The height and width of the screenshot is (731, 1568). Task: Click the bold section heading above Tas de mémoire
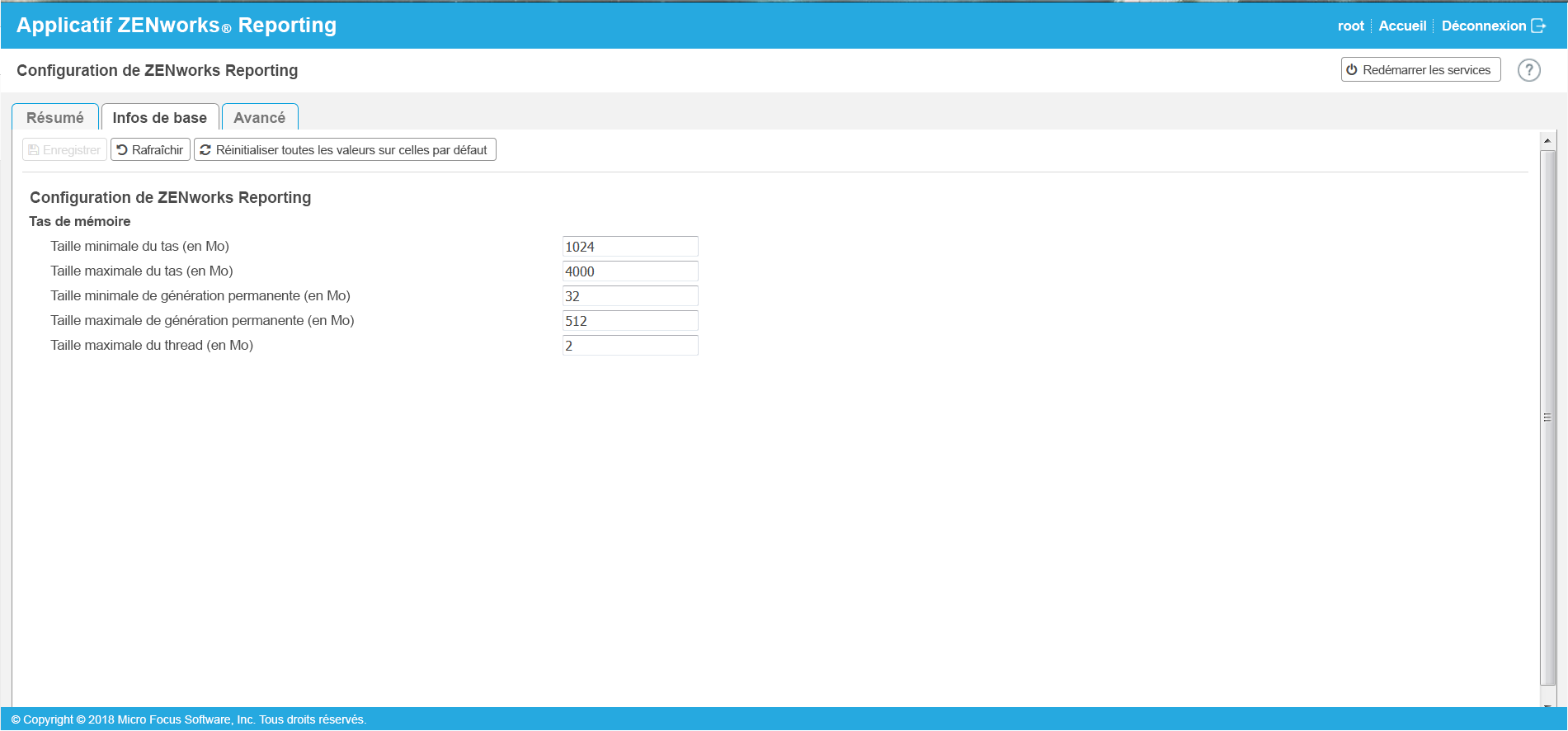click(171, 197)
